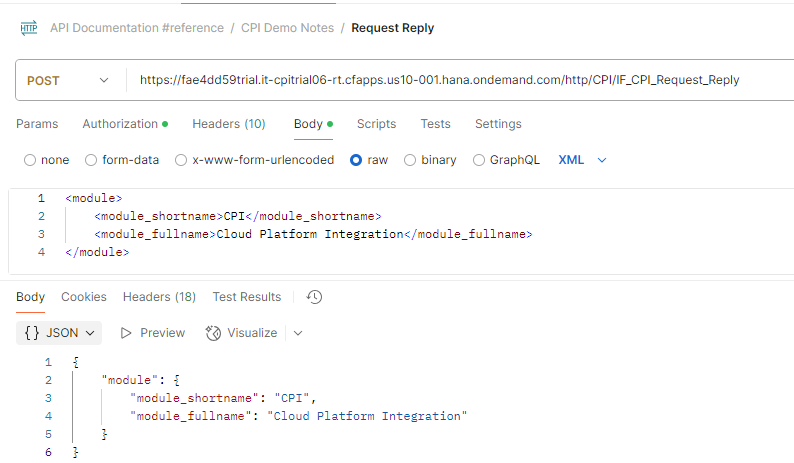This screenshot has width=794, height=463.
Task: Expand the chevron next to Visualize
Action: (x=298, y=333)
